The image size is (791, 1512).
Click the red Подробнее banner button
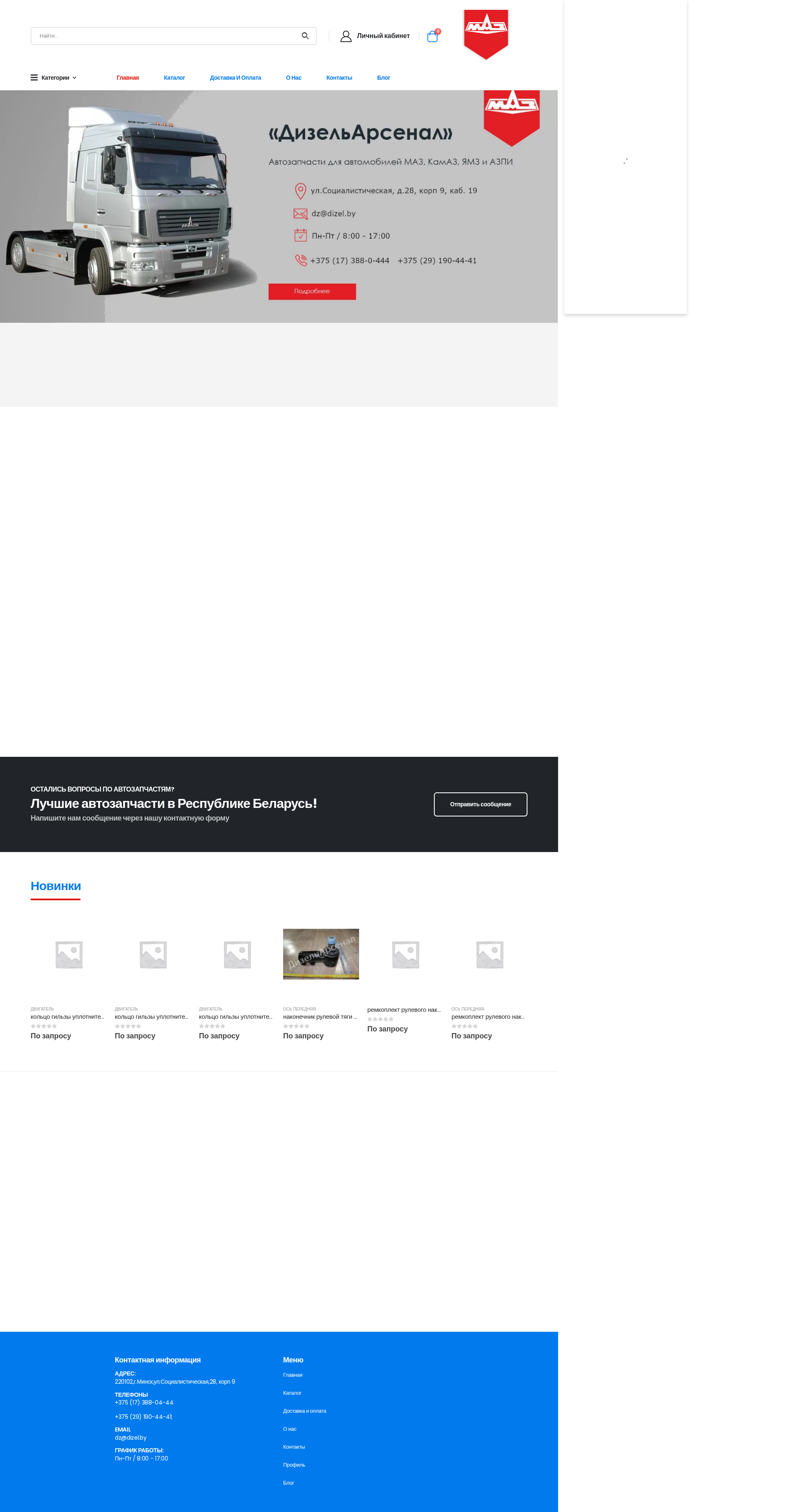click(312, 291)
